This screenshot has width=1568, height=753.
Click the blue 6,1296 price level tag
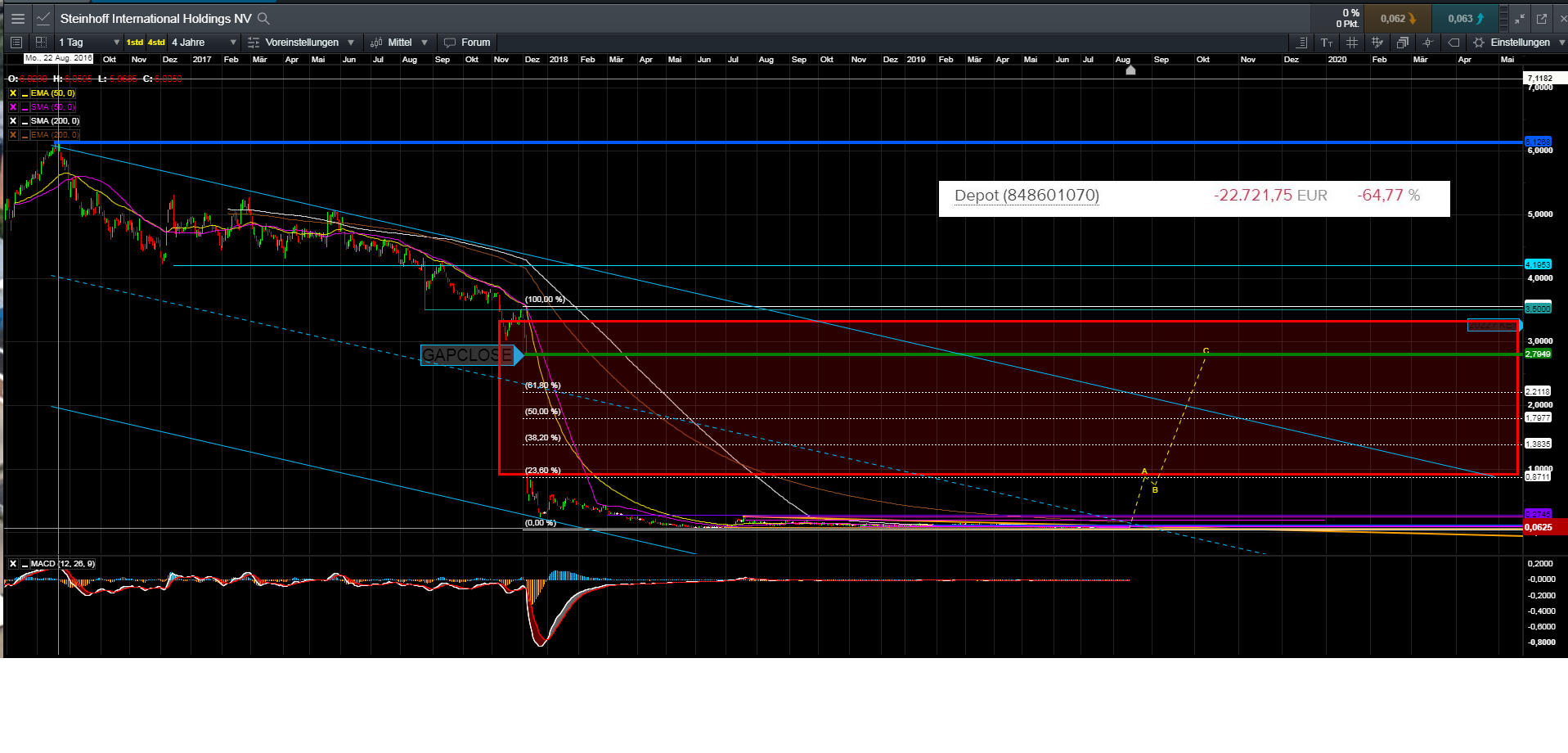click(x=1538, y=142)
